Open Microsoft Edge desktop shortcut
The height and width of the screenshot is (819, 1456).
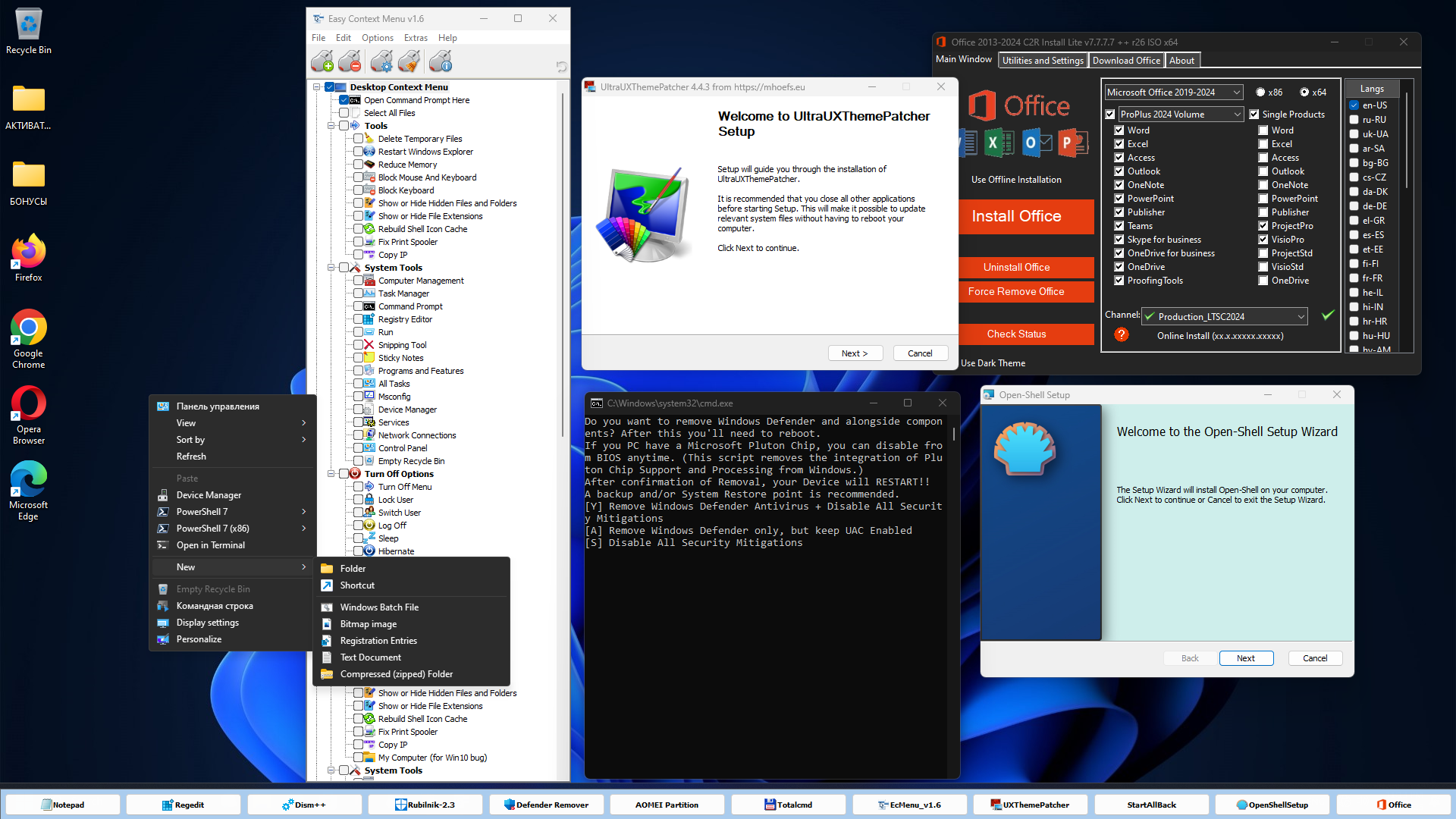tap(29, 491)
